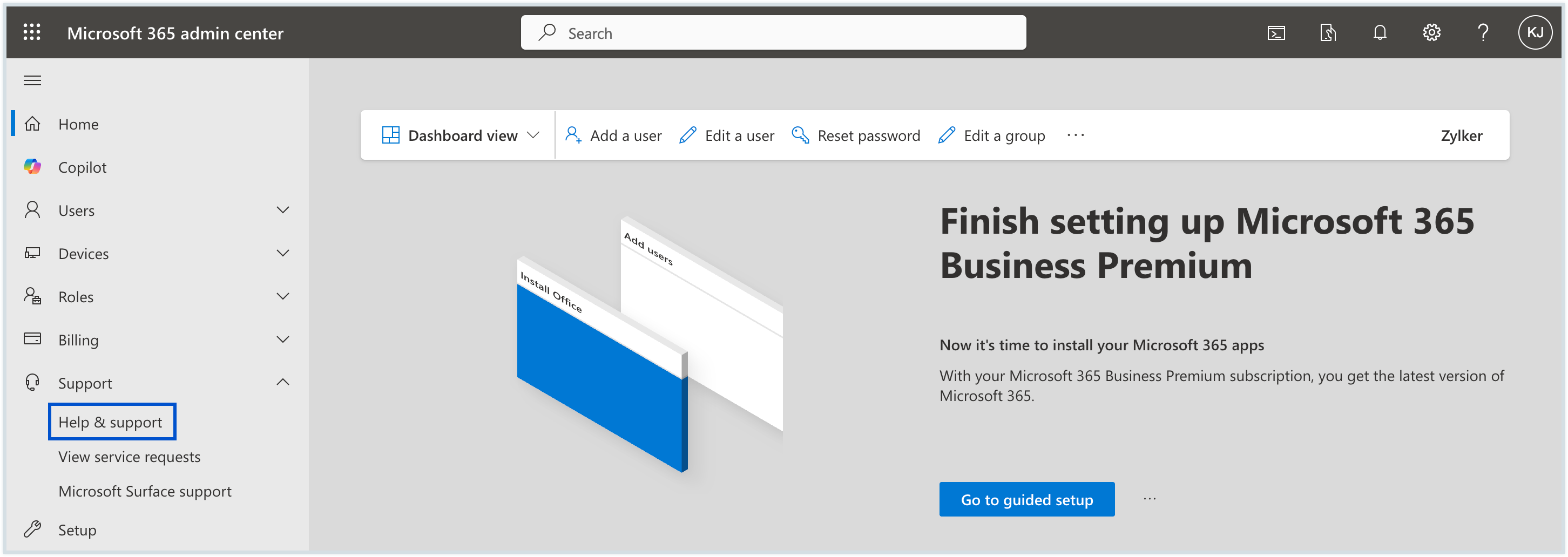Open View service requests
Screen dimensions: 1568x557
(129, 457)
